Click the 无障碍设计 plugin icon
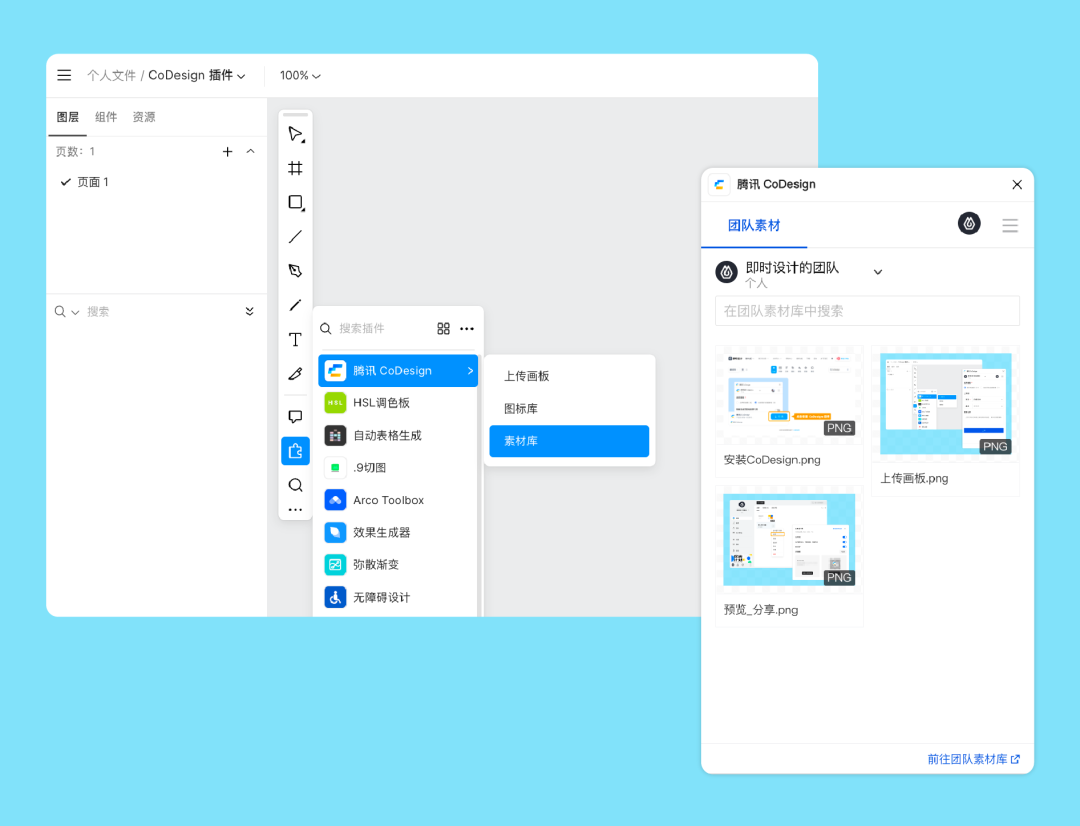This screenshot has width=1080, height=826. (335, 597)
